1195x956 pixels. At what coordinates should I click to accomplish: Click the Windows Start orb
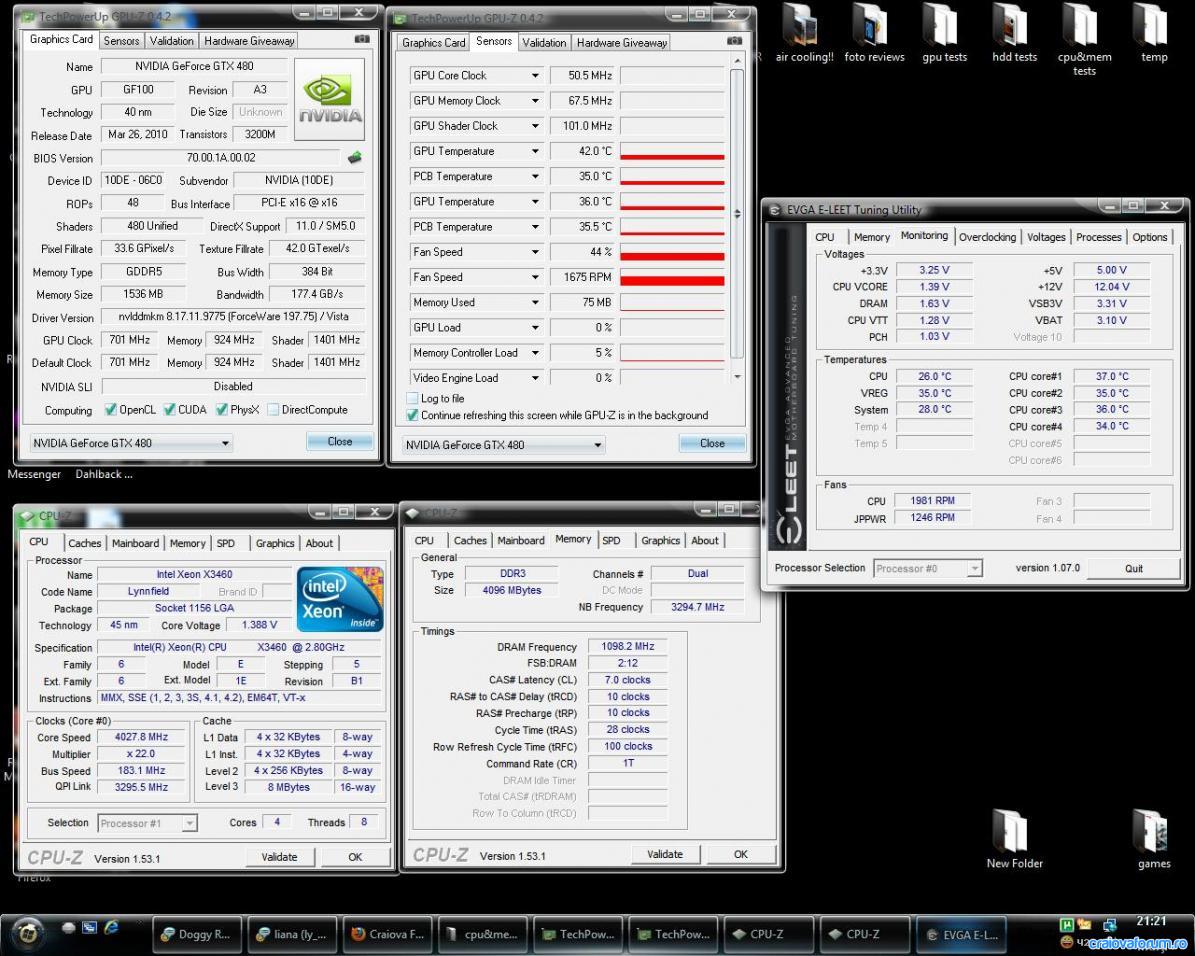[x=27, y=932]
